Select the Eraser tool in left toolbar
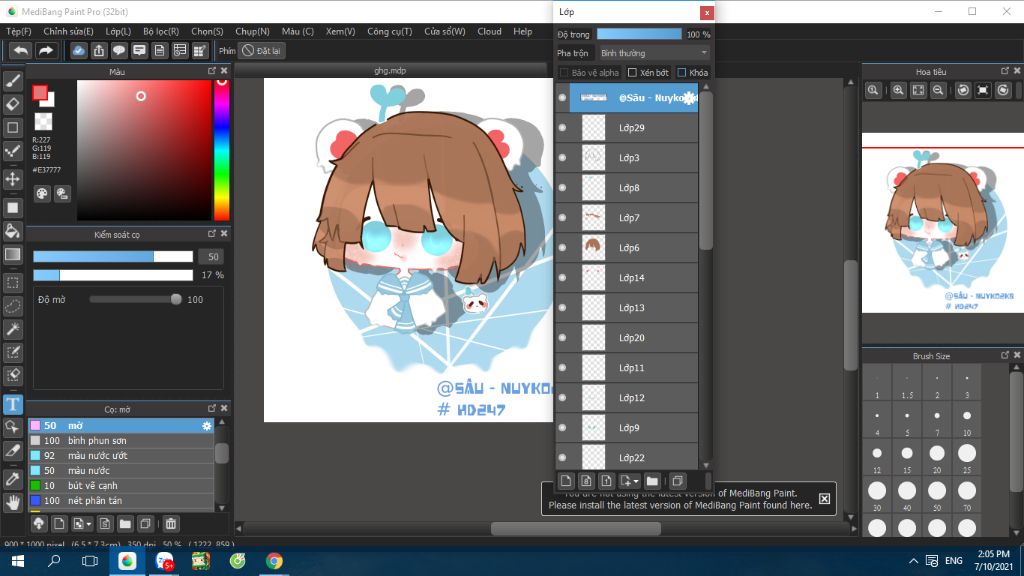The height and width of the screenshot is (576, 1024). [x=12, y=104]
